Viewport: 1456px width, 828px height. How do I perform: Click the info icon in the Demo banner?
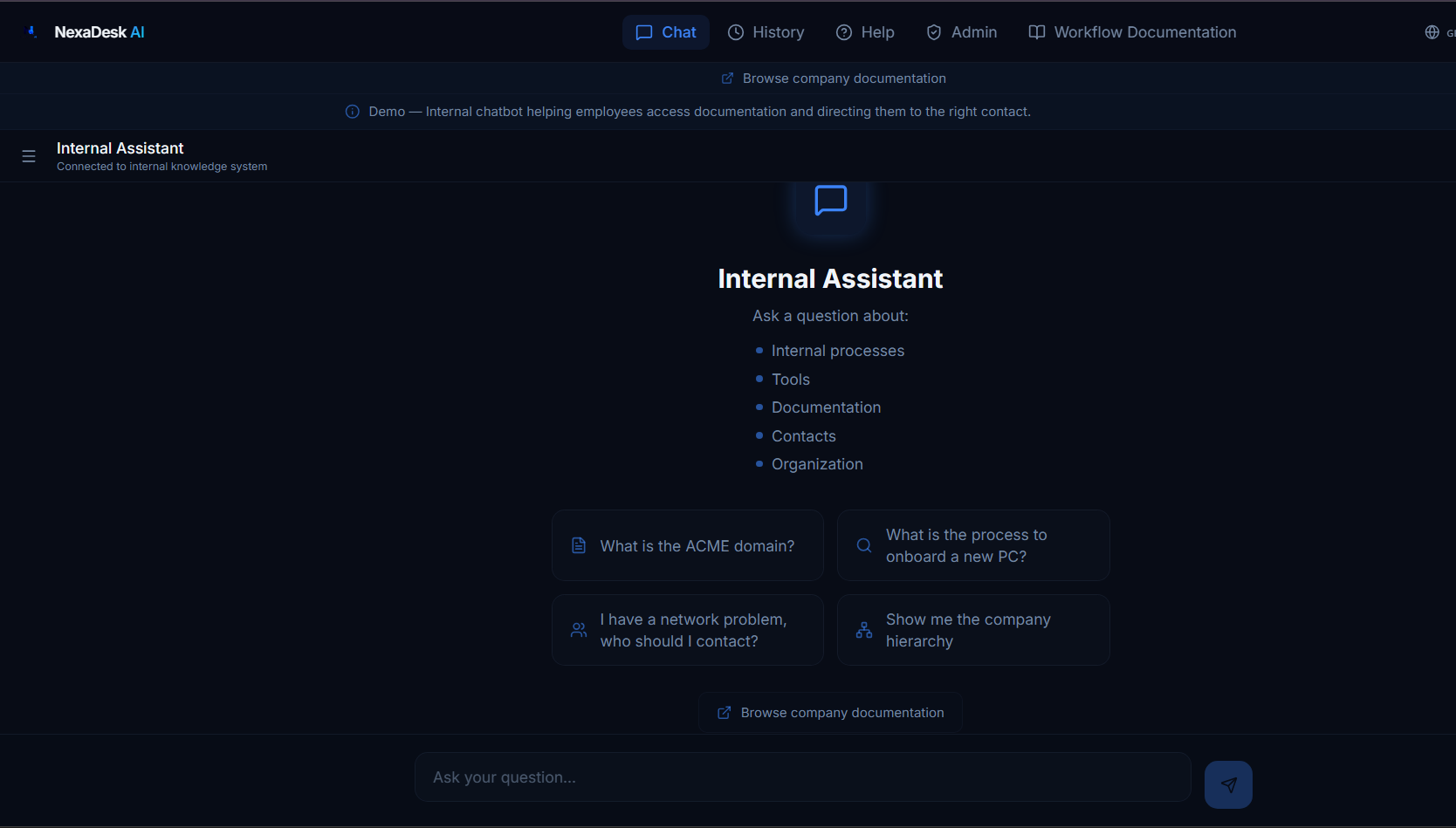(352, 112)
